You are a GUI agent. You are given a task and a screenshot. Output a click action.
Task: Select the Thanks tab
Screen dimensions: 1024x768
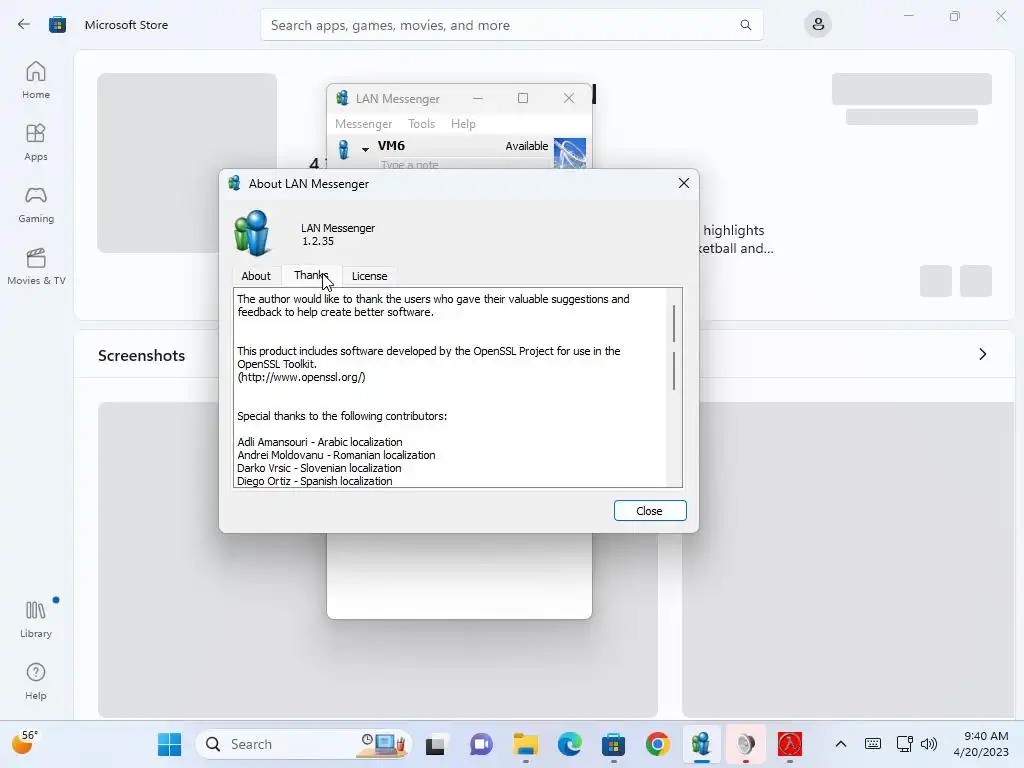tap(312, 275)
